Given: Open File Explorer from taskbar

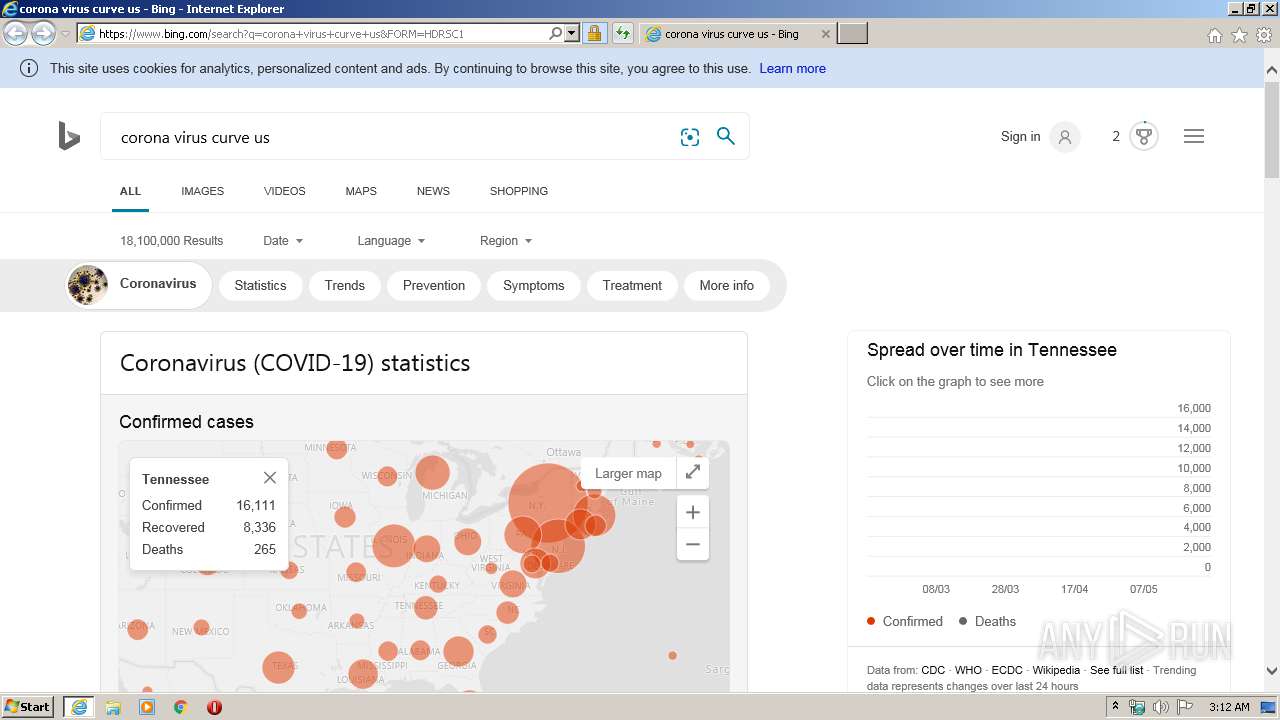Looking at the screenshot, I should [113, 707].
